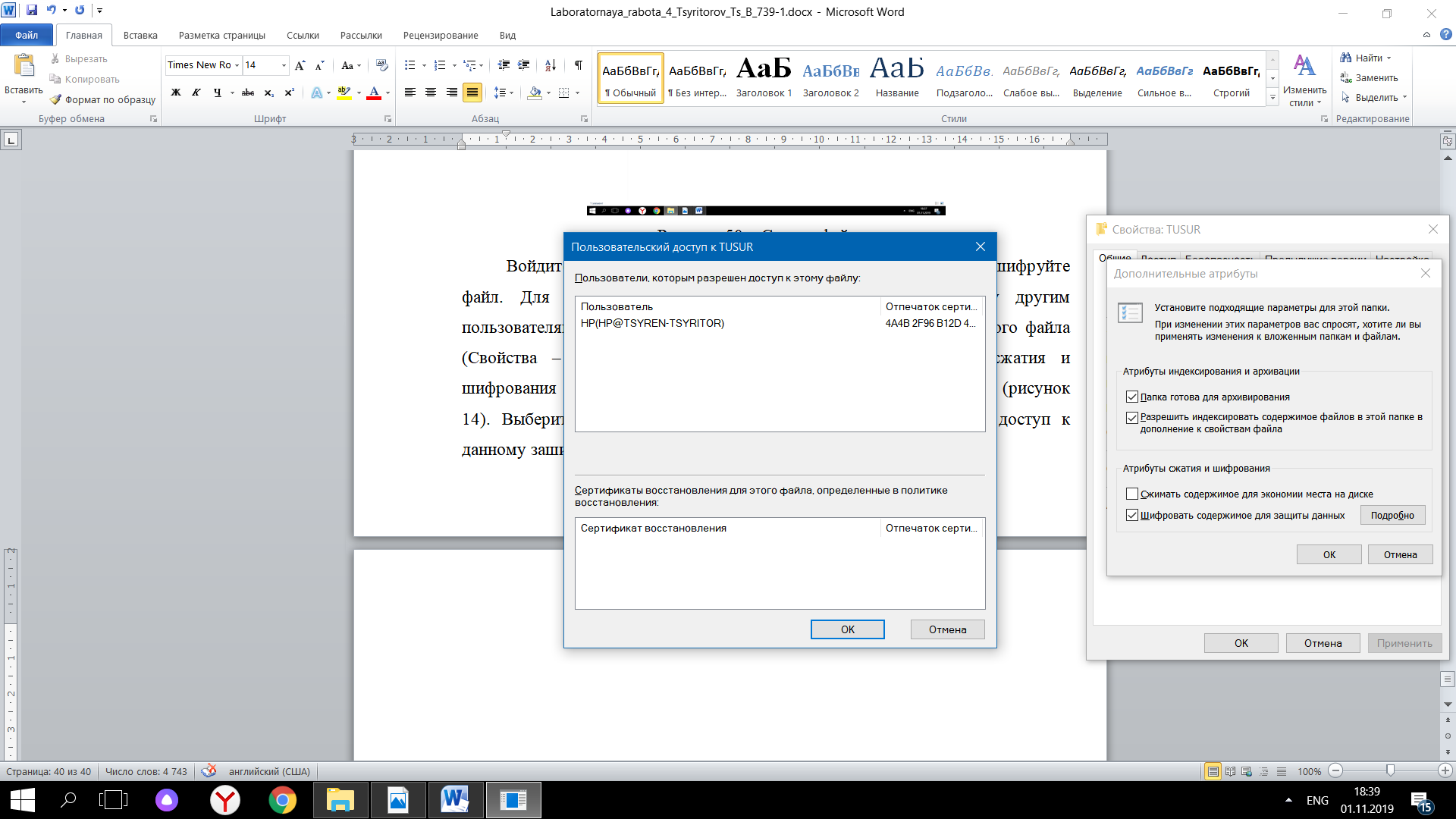Expand the styles gallery
The image size is (1456, 819).
click(x=1272, y=97)
